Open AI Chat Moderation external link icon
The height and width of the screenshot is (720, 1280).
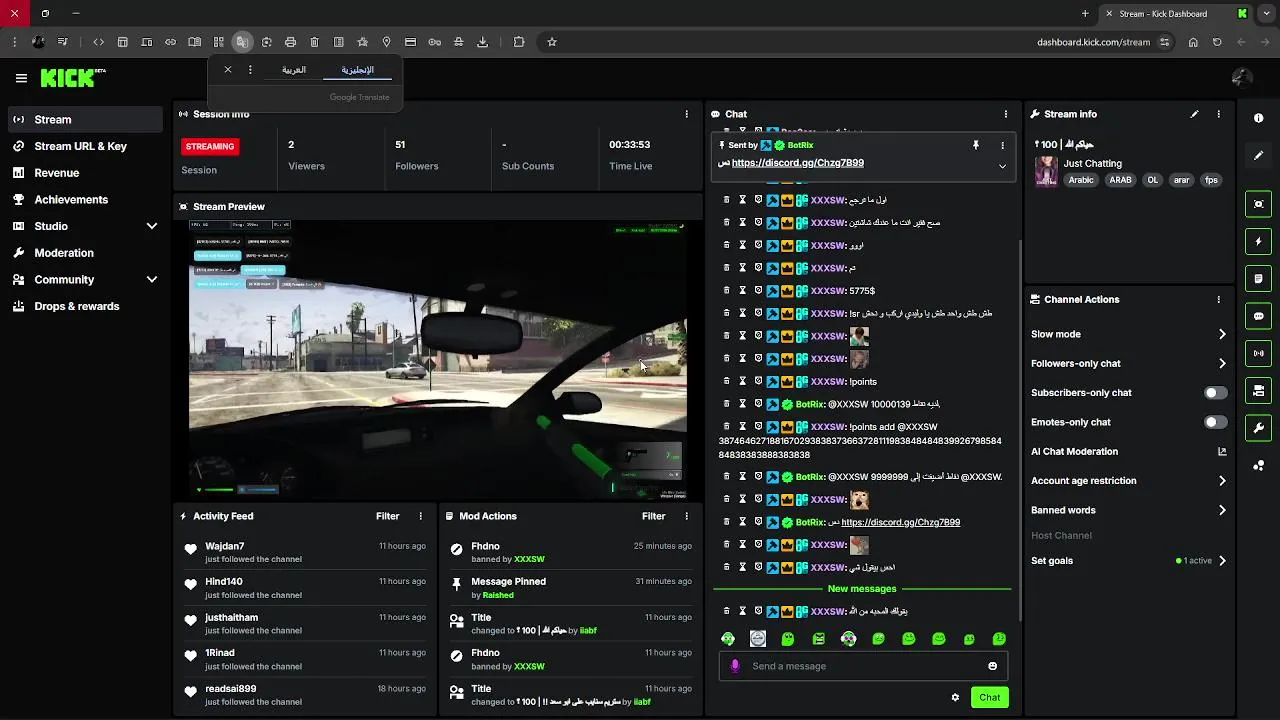point(1222,451)
